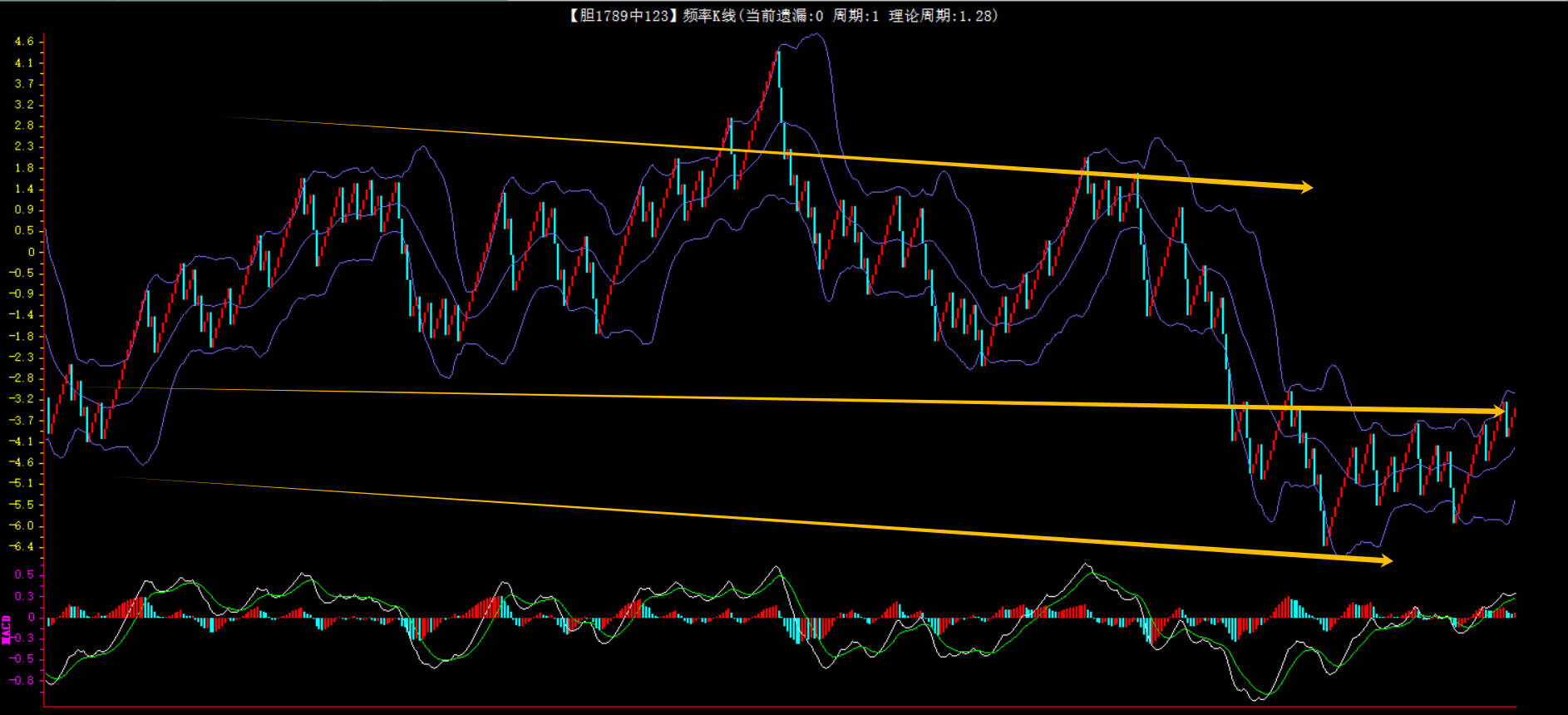This screenshot has width=1568, height=715.
Task: Click arrowhead of the lowest yellow trendline
Action: tap(1387, 561)
